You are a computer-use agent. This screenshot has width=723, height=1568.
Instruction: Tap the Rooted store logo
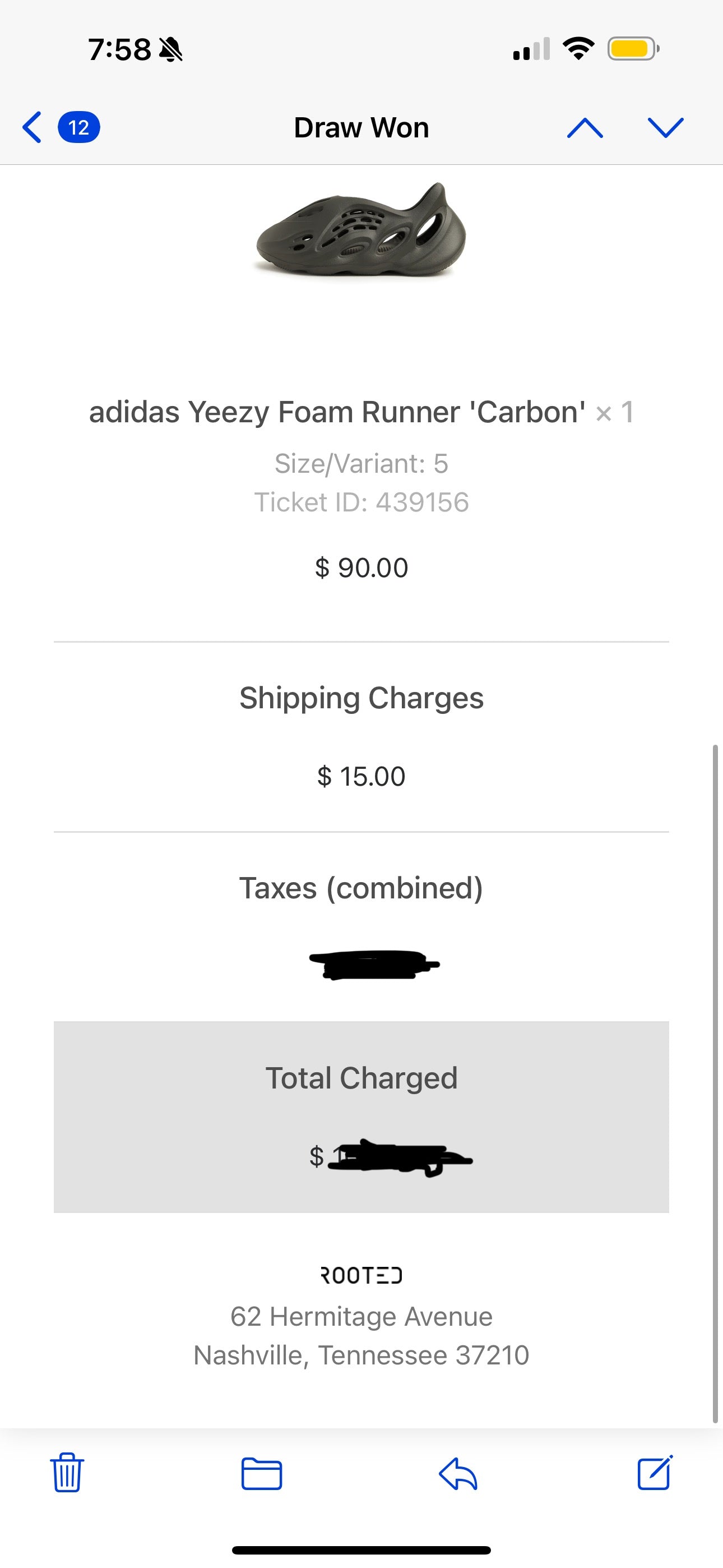[x=361, y=1275]
